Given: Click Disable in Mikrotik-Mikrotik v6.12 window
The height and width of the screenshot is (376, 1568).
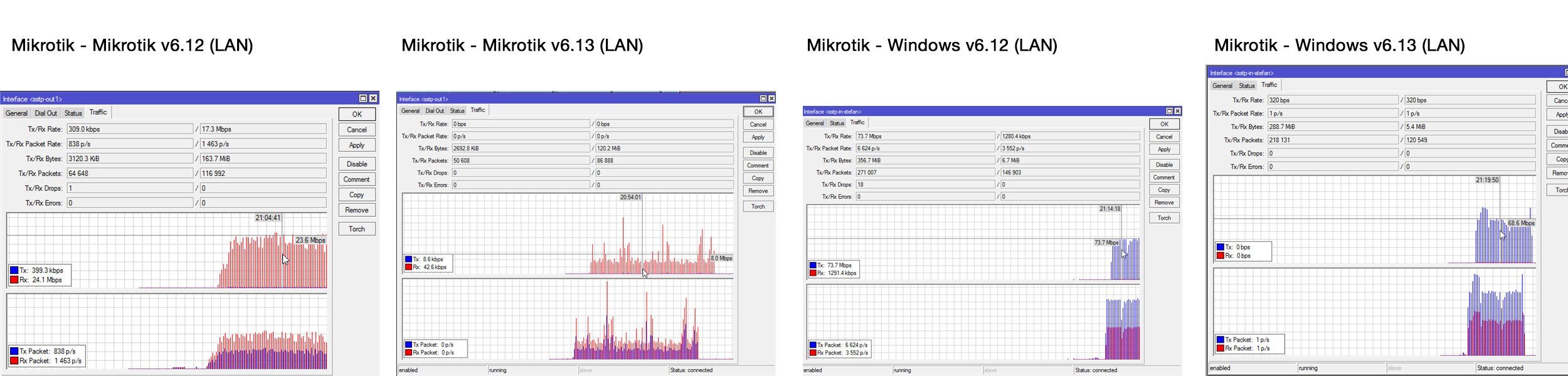Looking at the screenshot, I should (357, 164).
